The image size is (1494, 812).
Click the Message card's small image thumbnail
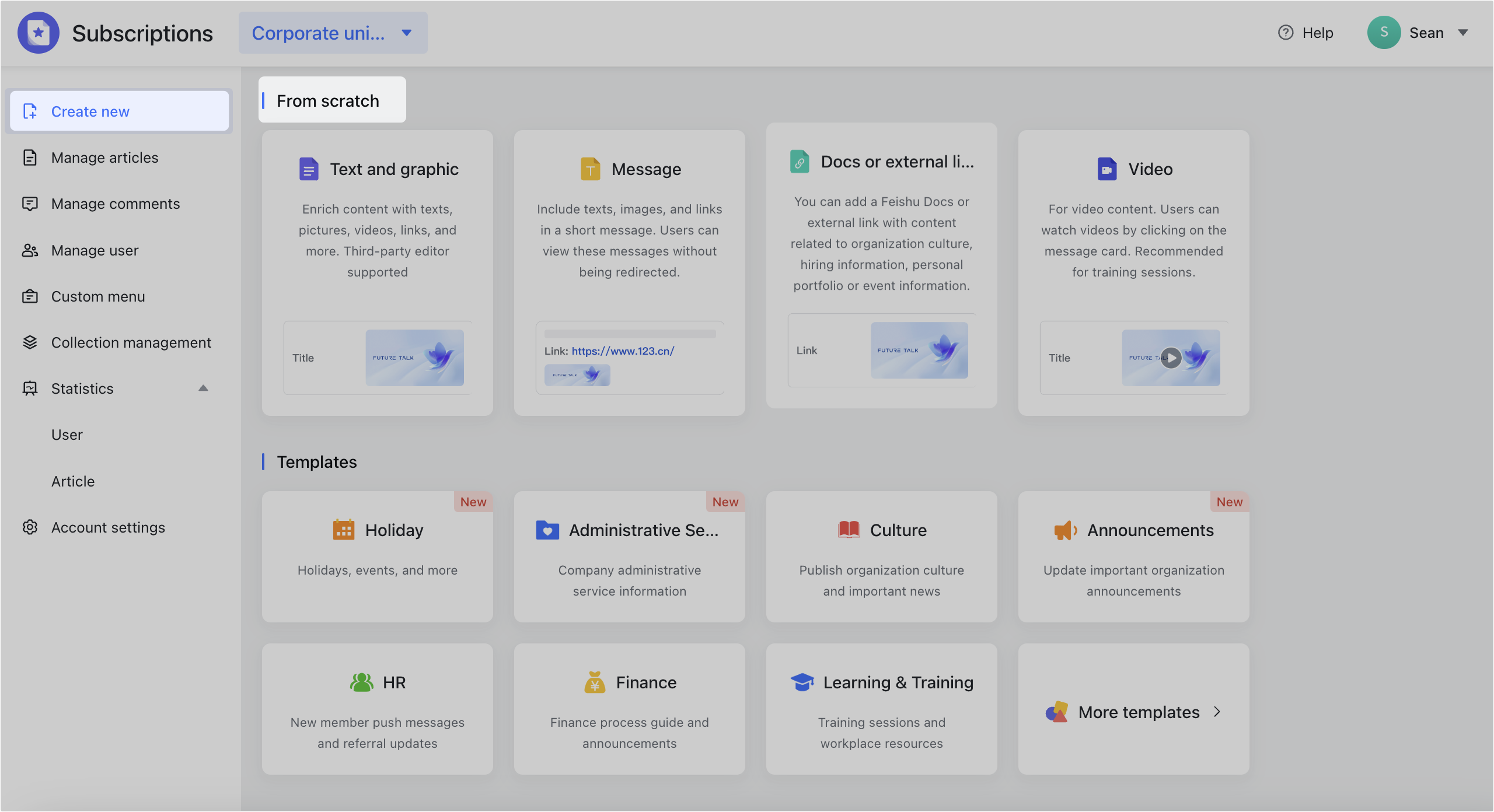pyautogui.click(x=577, y=375)
